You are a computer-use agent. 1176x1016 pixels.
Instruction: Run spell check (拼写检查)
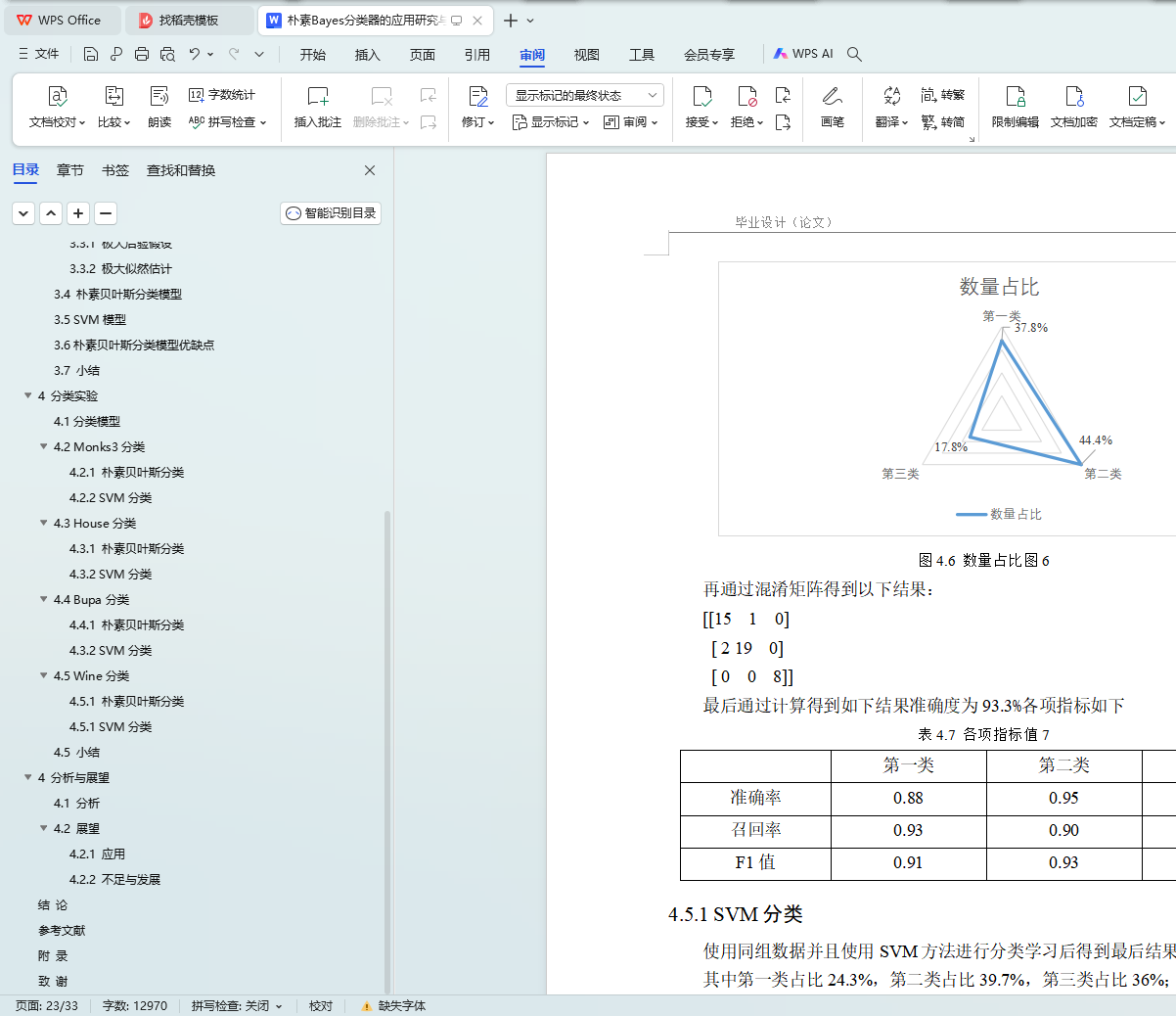[227, 122]
